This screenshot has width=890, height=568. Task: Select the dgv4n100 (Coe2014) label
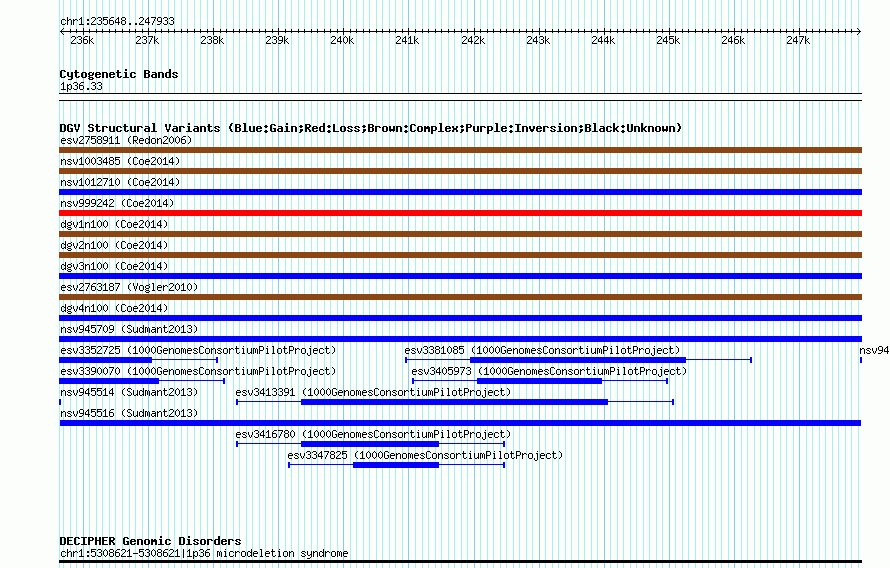114,308
